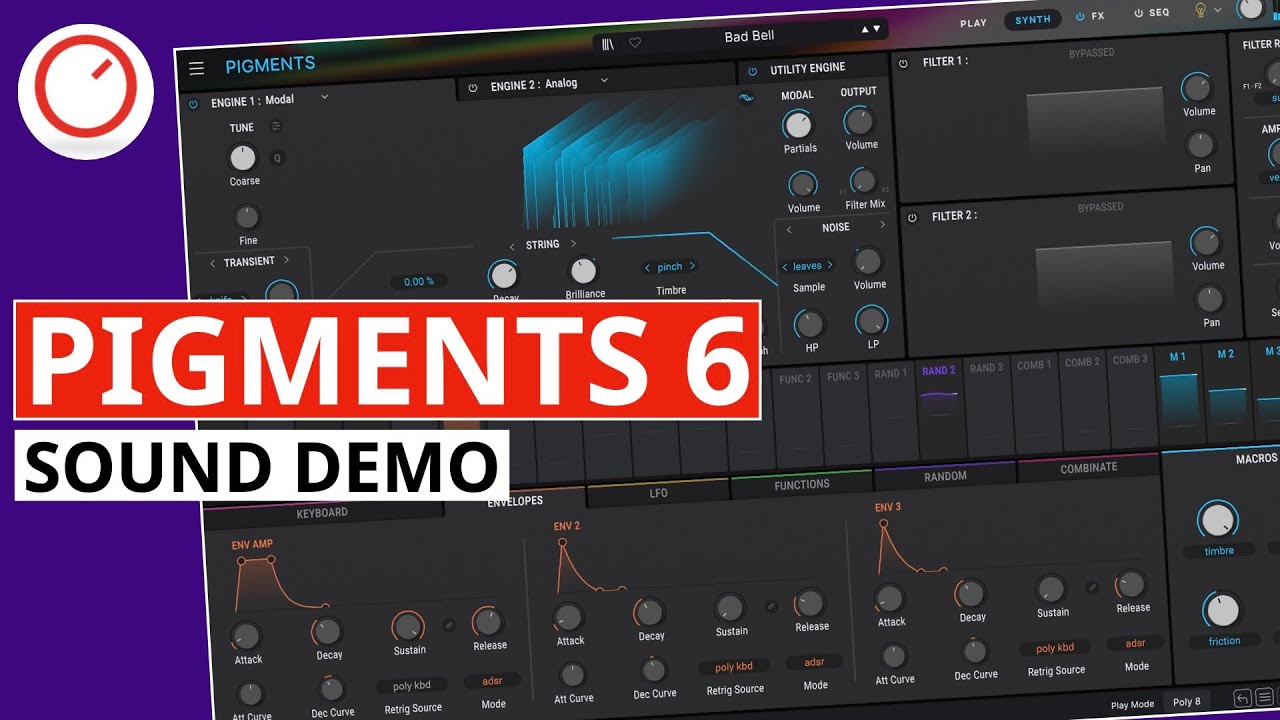
Task: Click the link icon in ENV 2
Action: pos(771,606)
